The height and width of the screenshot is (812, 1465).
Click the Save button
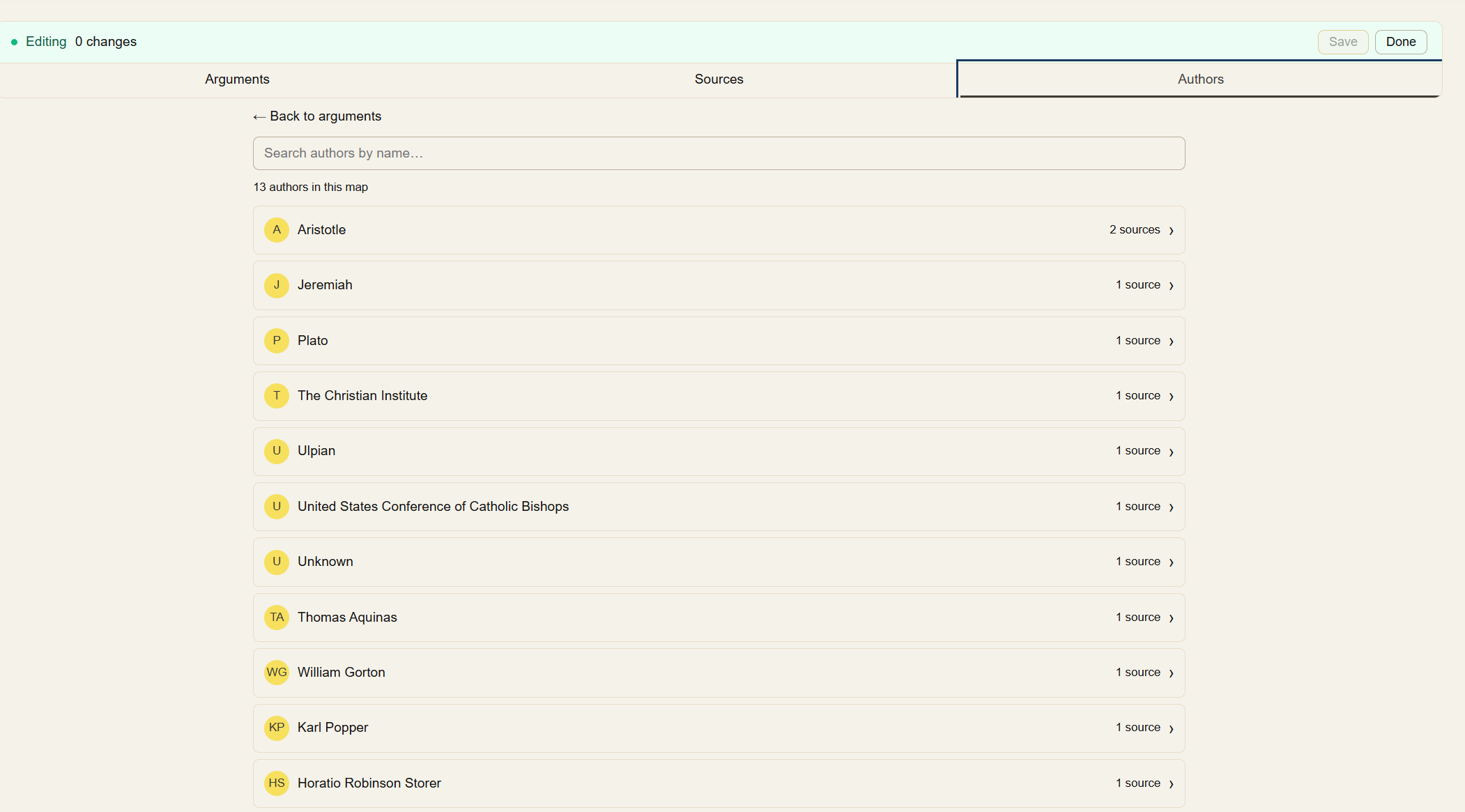[x=1342, y=41]
